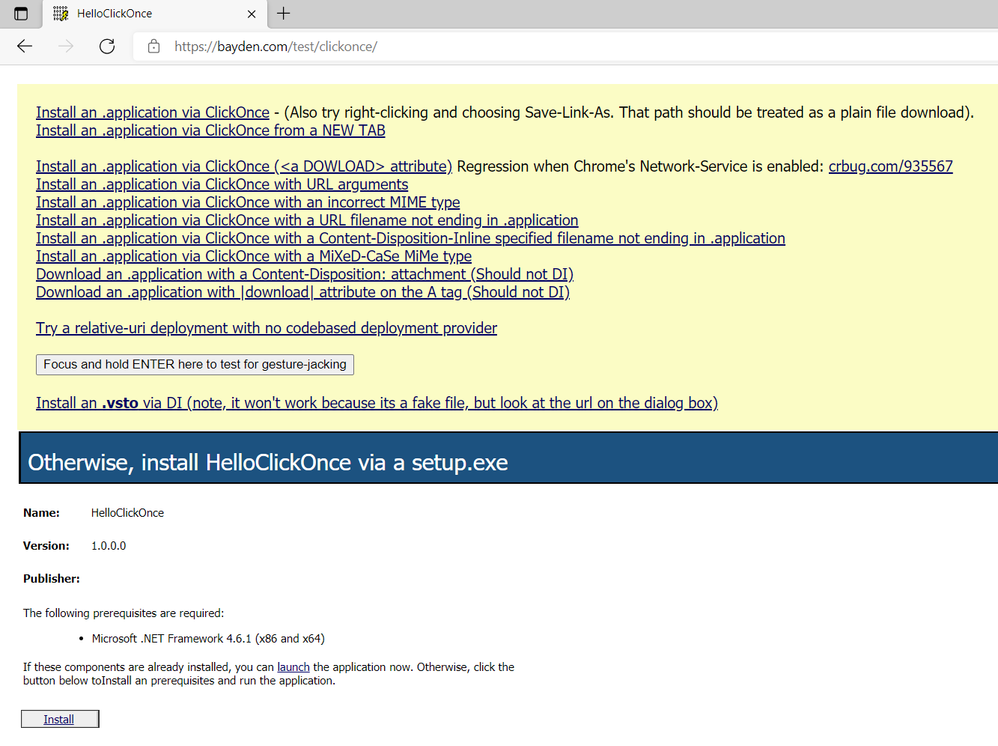Viewport: 998px width, 746px height.
Task: Click the name value HelloClickOnce
Action: click(x=127, y=512)
